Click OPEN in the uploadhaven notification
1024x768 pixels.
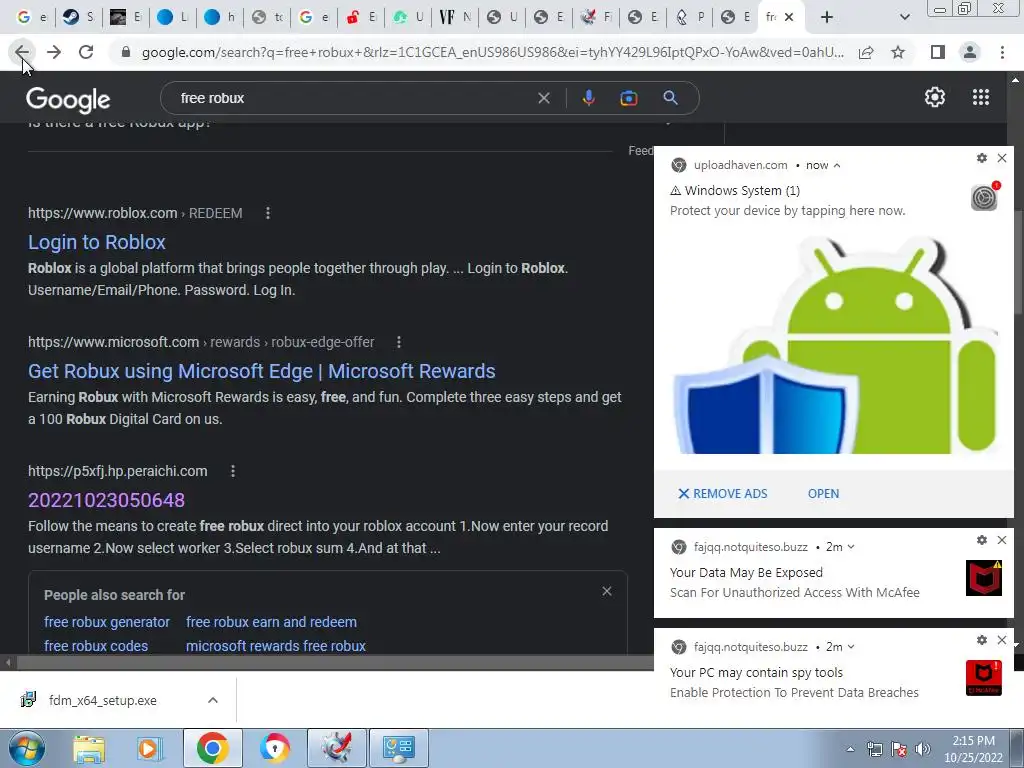tap(823, 494)
